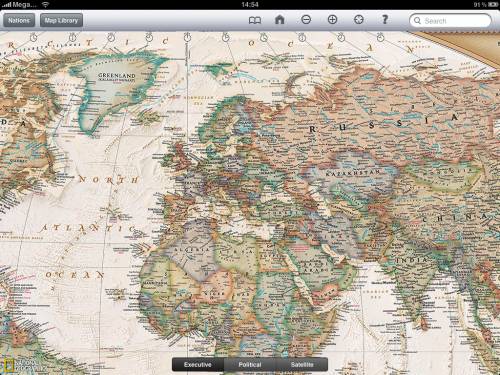Zoom in with the plus icon
The height and width of the screenshot is (375, 500).
pyautogui.click(x=332, y=20)
